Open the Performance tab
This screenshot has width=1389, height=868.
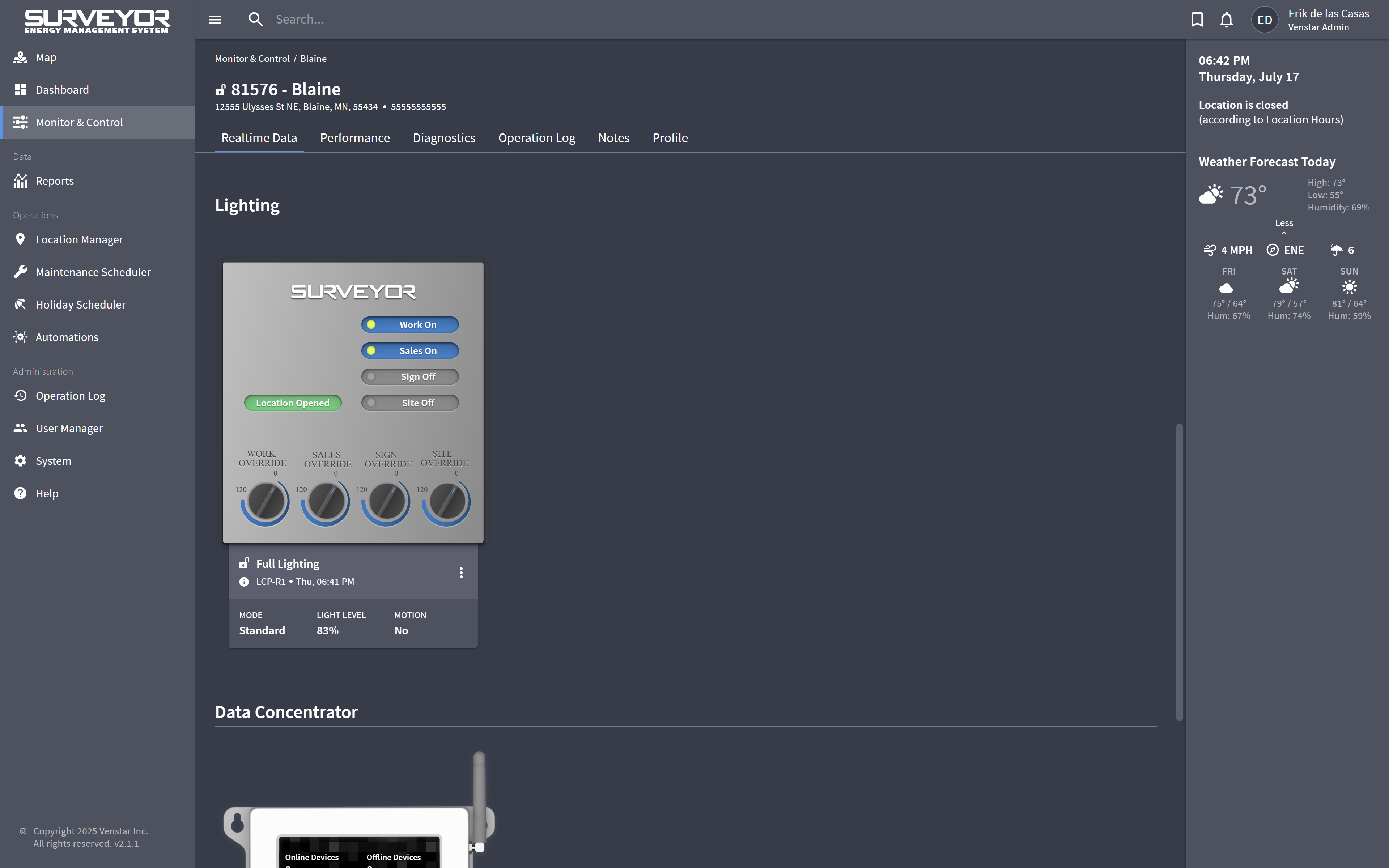point(355,138)
